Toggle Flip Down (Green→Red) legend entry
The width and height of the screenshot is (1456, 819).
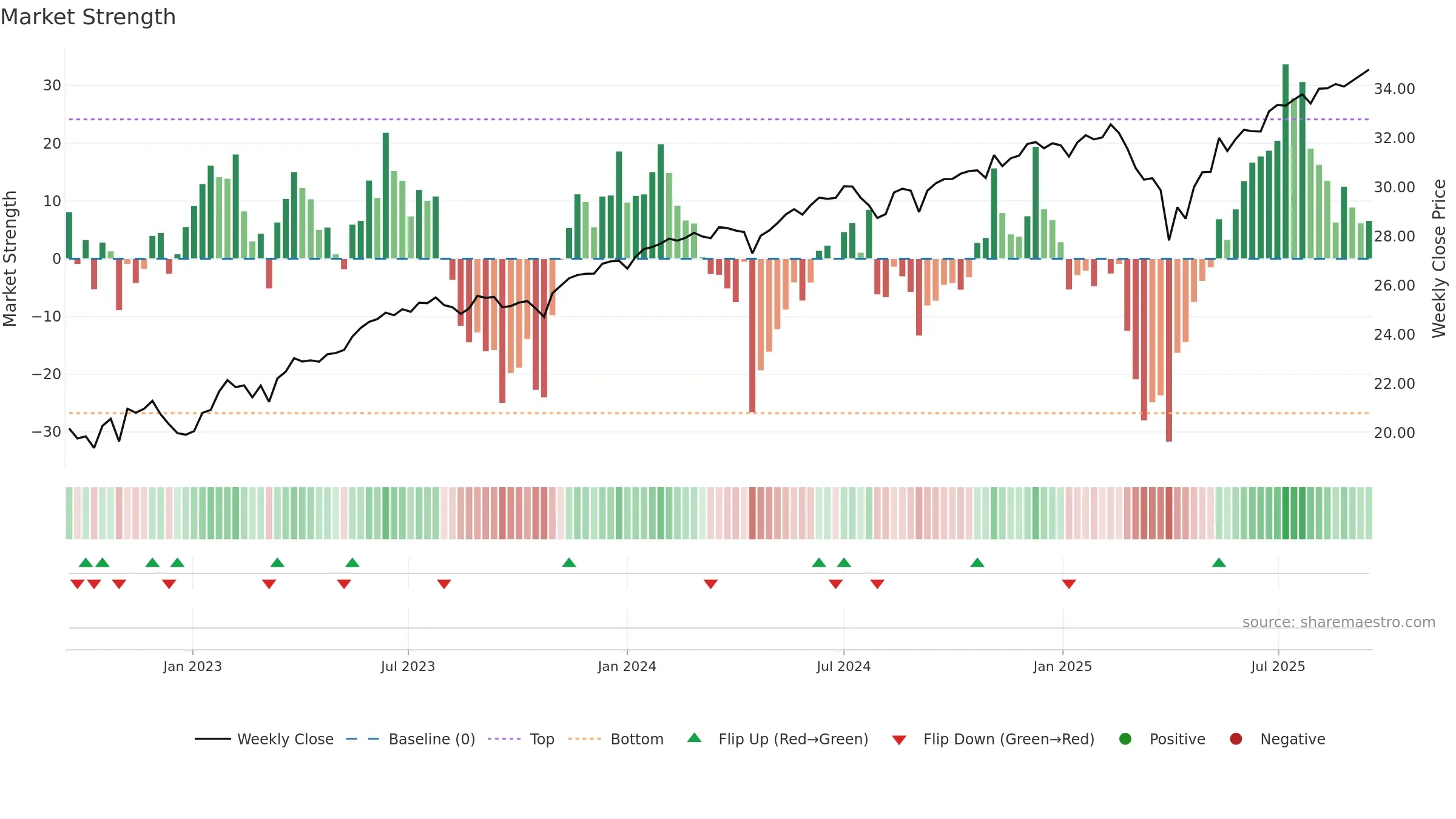click(993, 739)
